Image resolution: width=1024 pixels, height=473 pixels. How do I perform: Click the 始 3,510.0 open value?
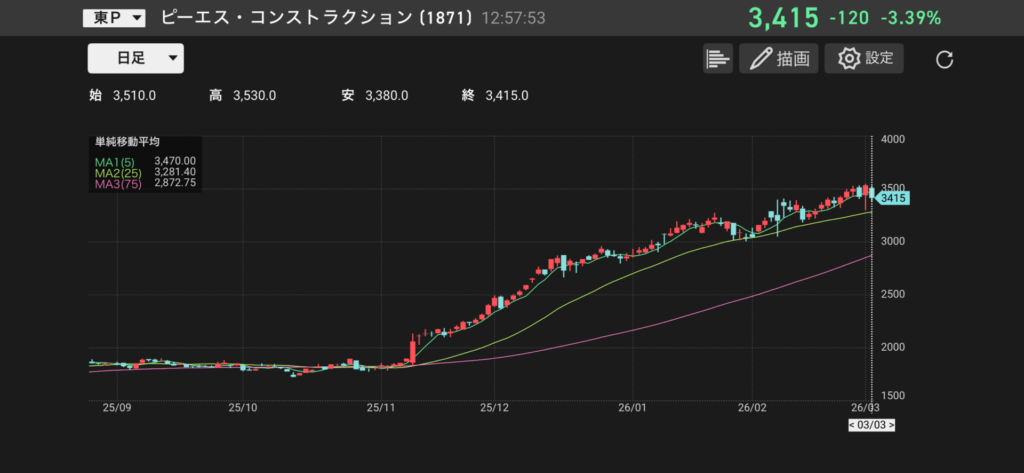coord(122,96)
